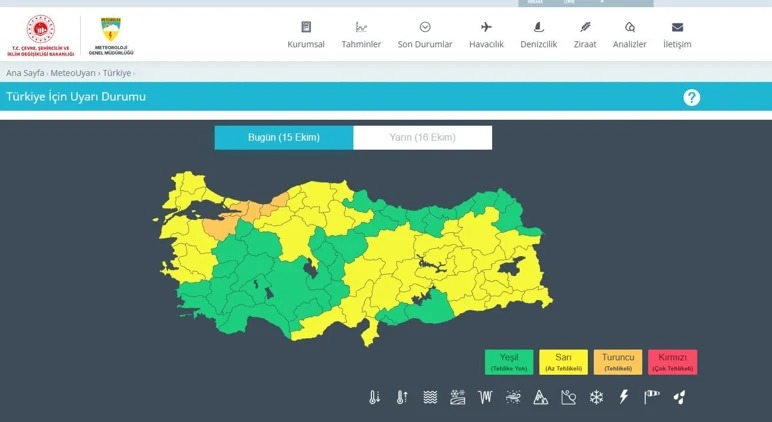Image resolution: width=772 pixels, height=422 pixels.
Task: Open the Son Durumlar menu
Action: click(425, 35)
